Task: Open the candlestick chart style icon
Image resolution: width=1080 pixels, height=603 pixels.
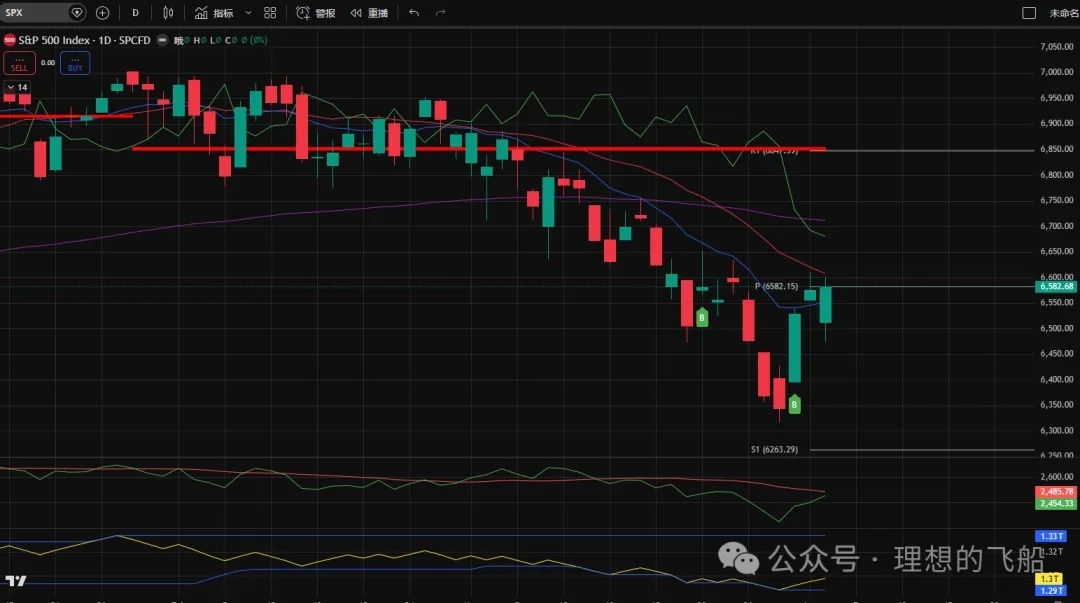Action: [167, 13]
